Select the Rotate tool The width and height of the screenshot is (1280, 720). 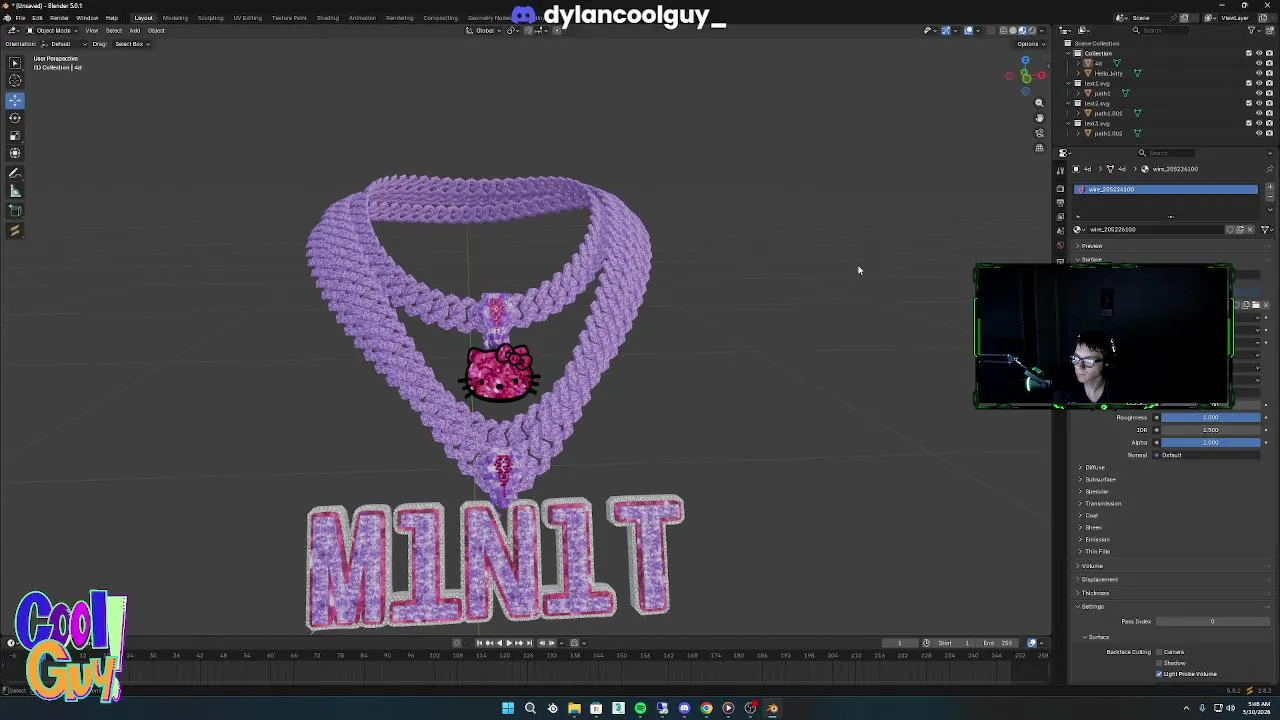click(15, 118)
